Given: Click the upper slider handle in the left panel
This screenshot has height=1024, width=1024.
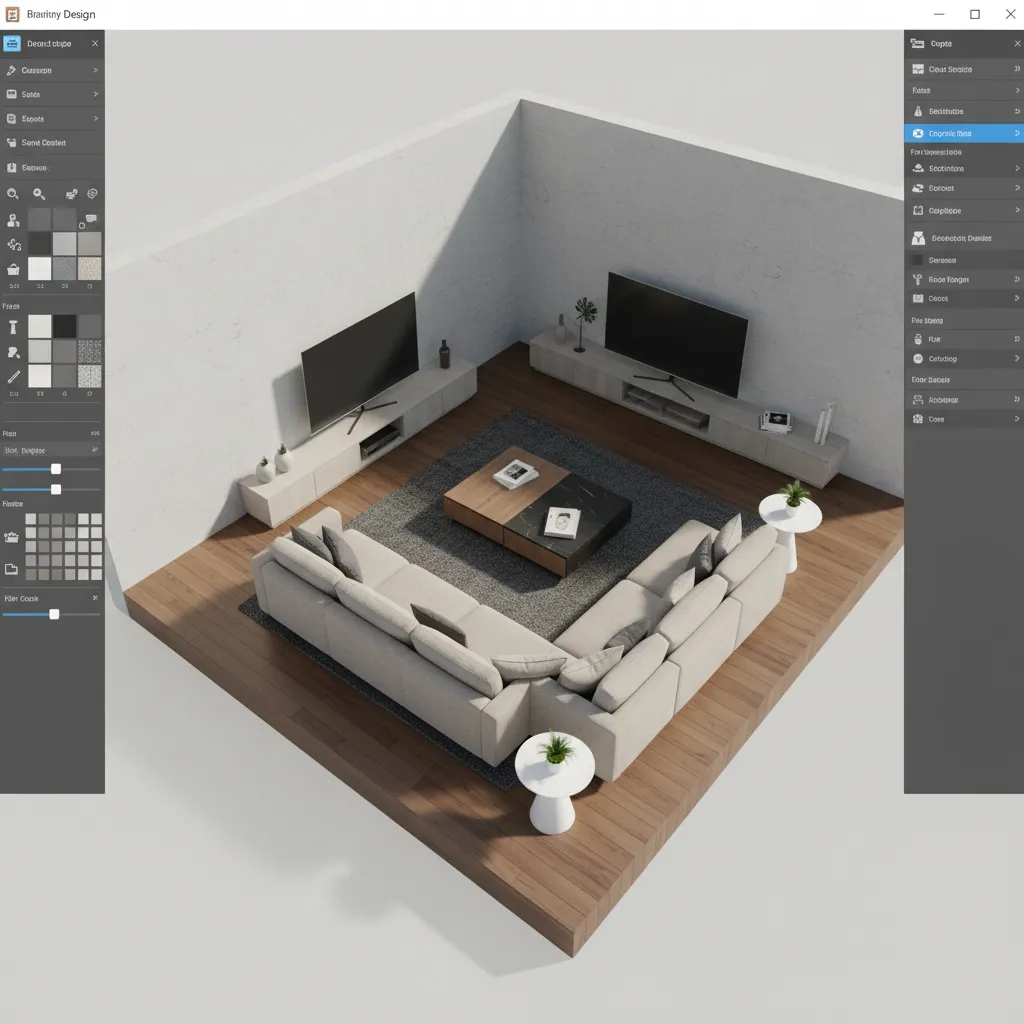Looking at the screenshot, I should [55, 468].
